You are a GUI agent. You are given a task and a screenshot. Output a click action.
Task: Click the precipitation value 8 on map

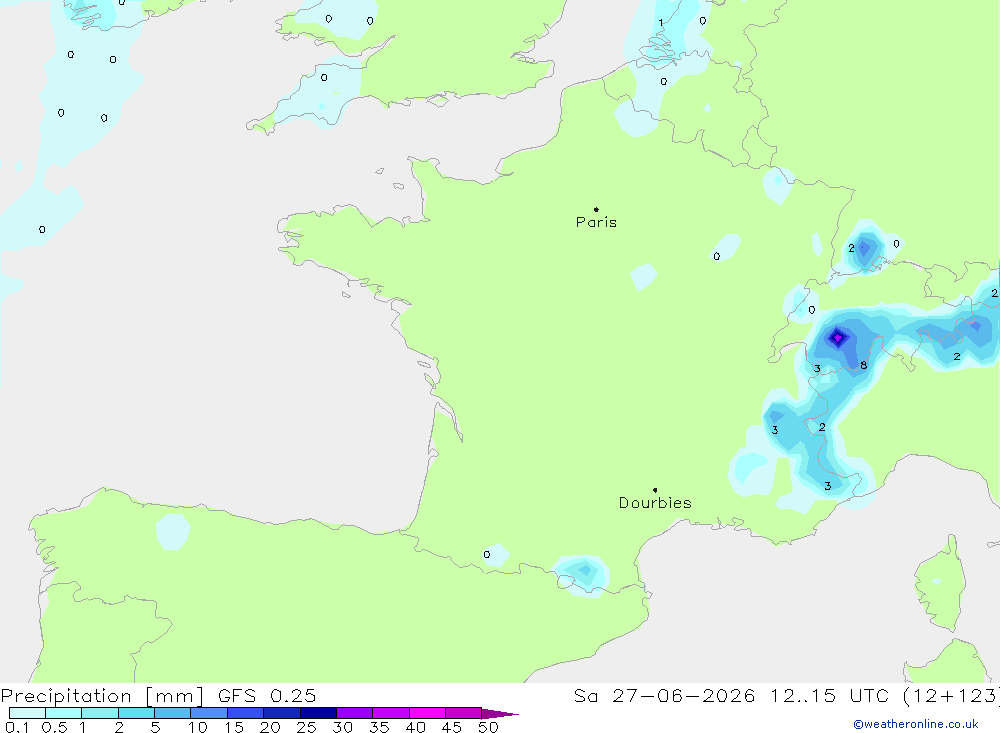(x=864, y=365)
